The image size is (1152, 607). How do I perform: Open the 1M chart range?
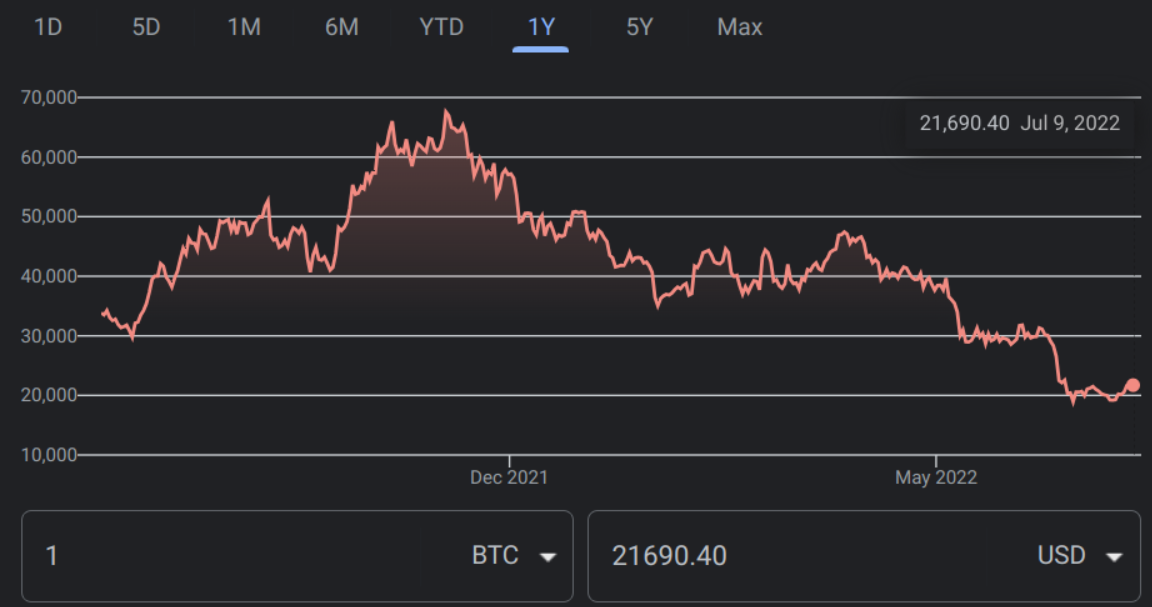click(x=244, y=27)
